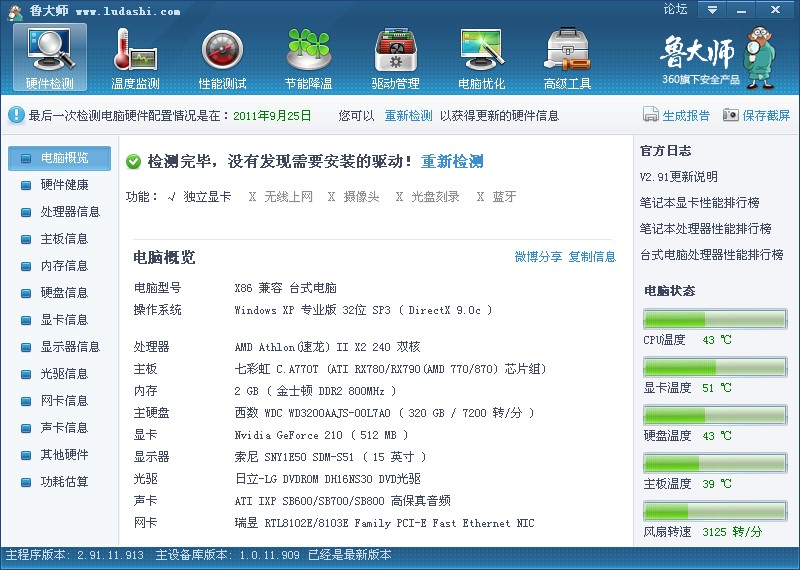
Task: Click monitor value 索尼 SDM-S51
Action: coord(330,457)
